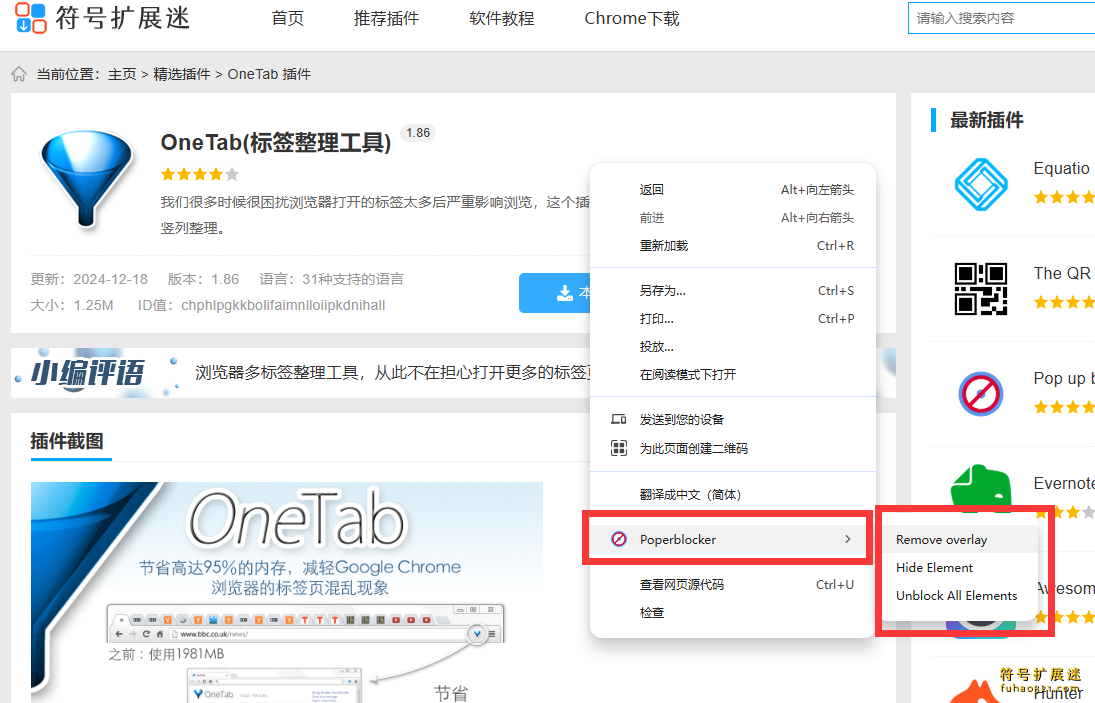The image size is (1095, 703).
Task: Select Unblock All Elements option
Action: (x=956, y=595)
